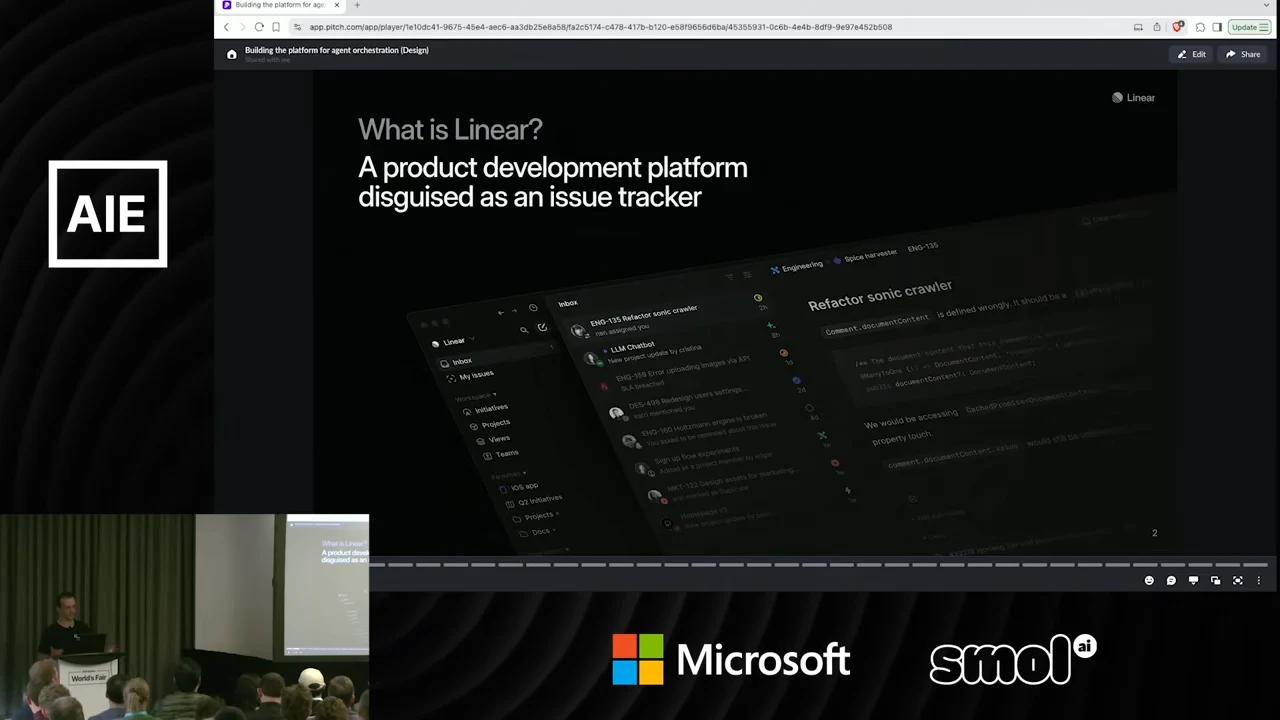
Task: Open the slide comments bubble
Action: tap(1171, 581)
